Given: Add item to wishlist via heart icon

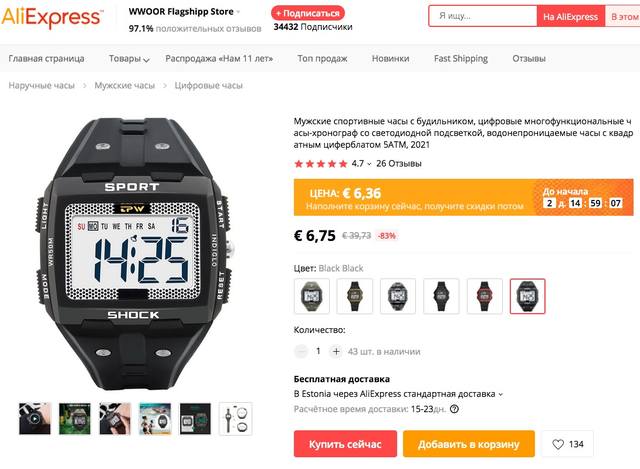Looking at the screenshot, I should coord(558,444).
